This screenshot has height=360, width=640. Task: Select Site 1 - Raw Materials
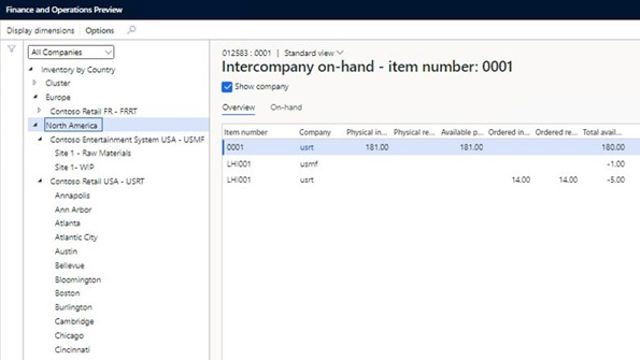[93, 153]
